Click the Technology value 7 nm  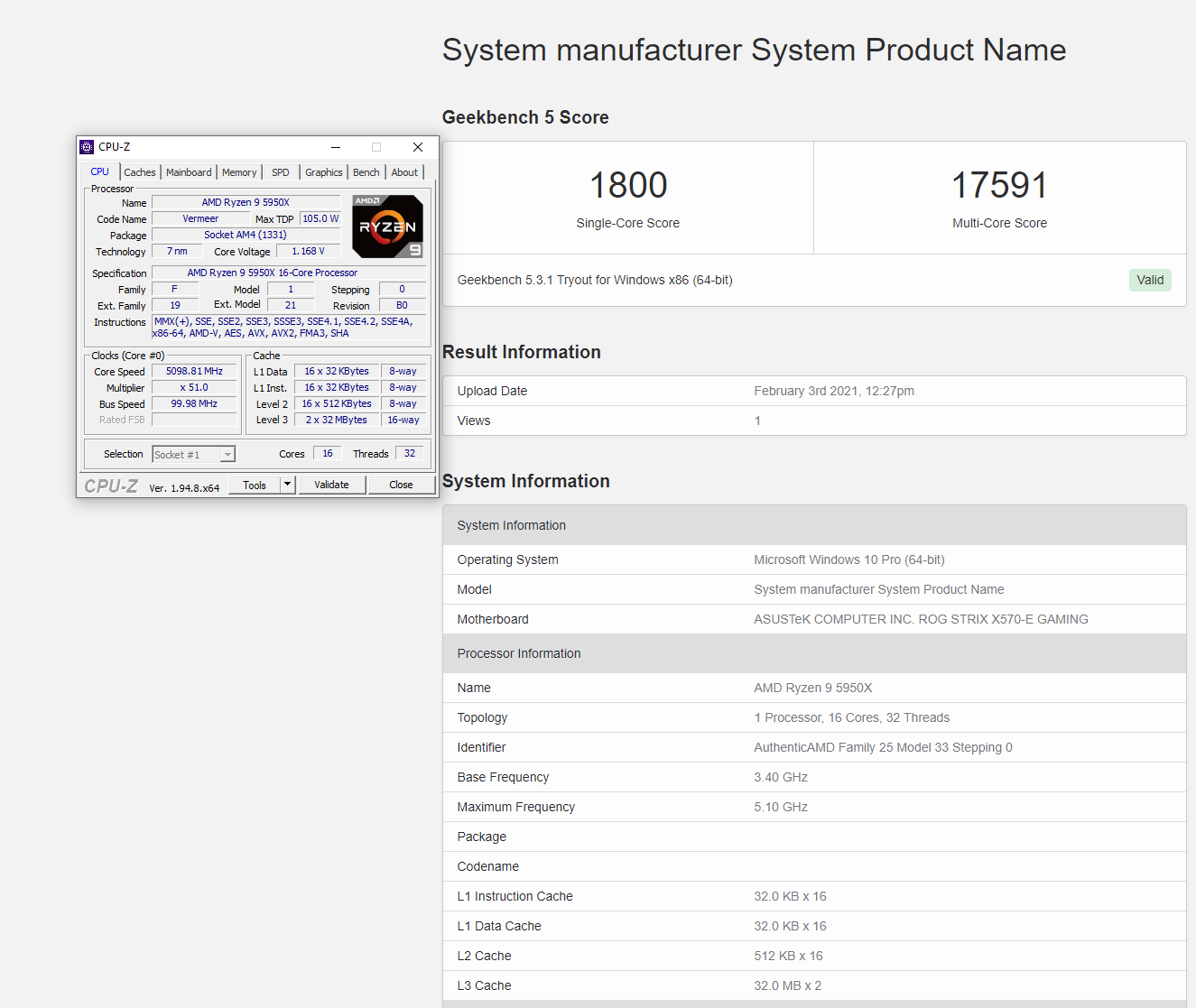coord(177,251)
